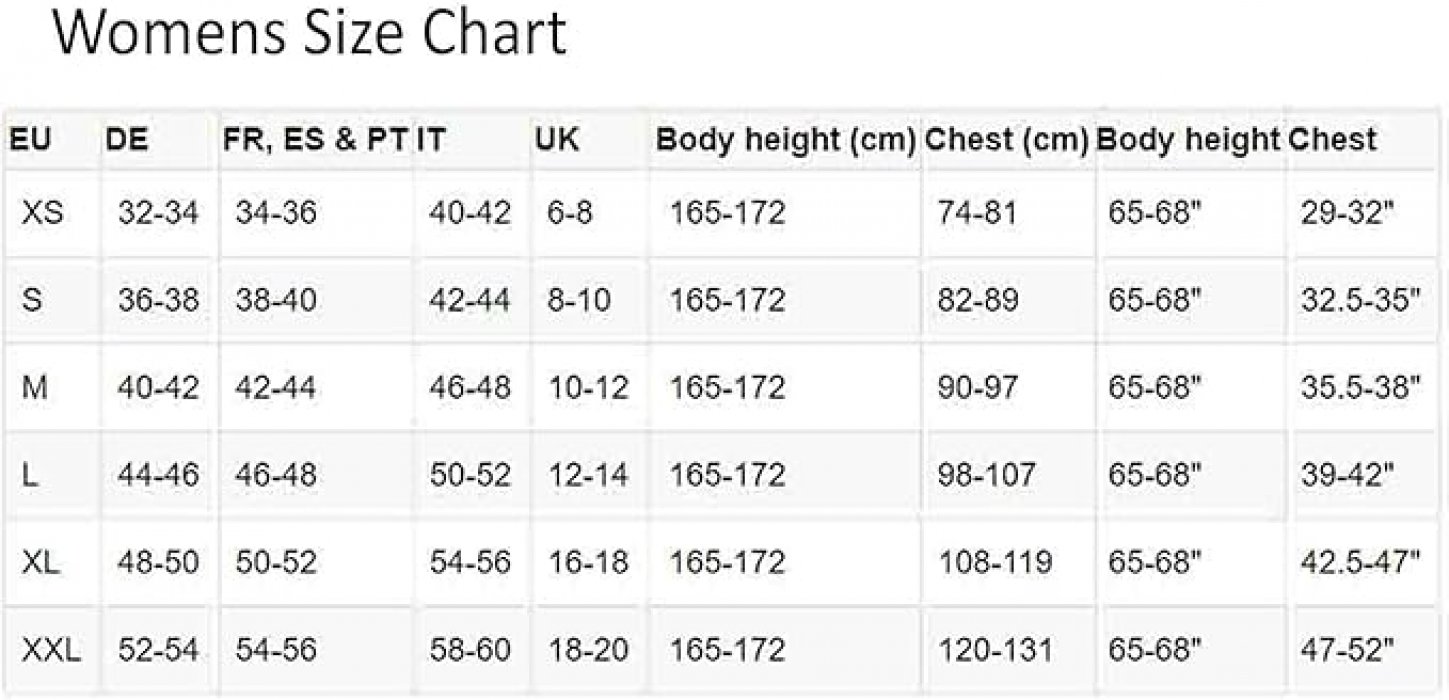Click the UK column header
1449x700 pixels.
(x=557, y=139)
